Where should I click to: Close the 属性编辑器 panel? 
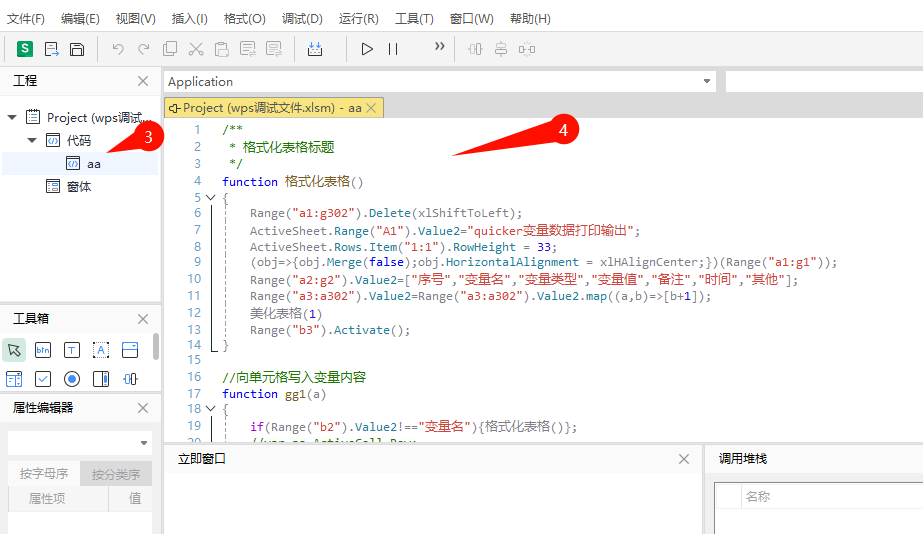pyautogui.click(x=143, y=408)
